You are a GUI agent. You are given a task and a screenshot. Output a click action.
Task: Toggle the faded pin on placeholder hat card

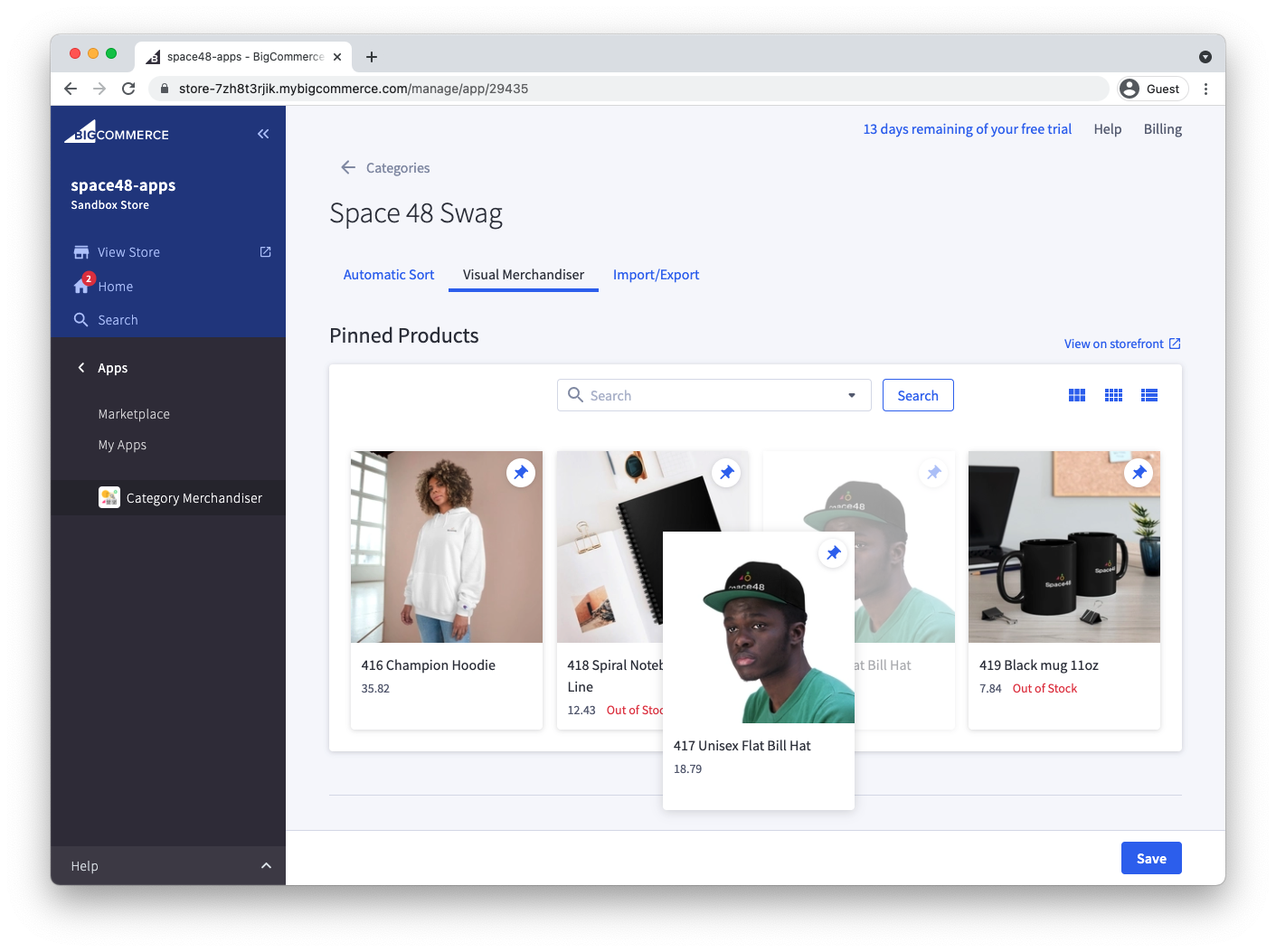(x=933, y=473)
